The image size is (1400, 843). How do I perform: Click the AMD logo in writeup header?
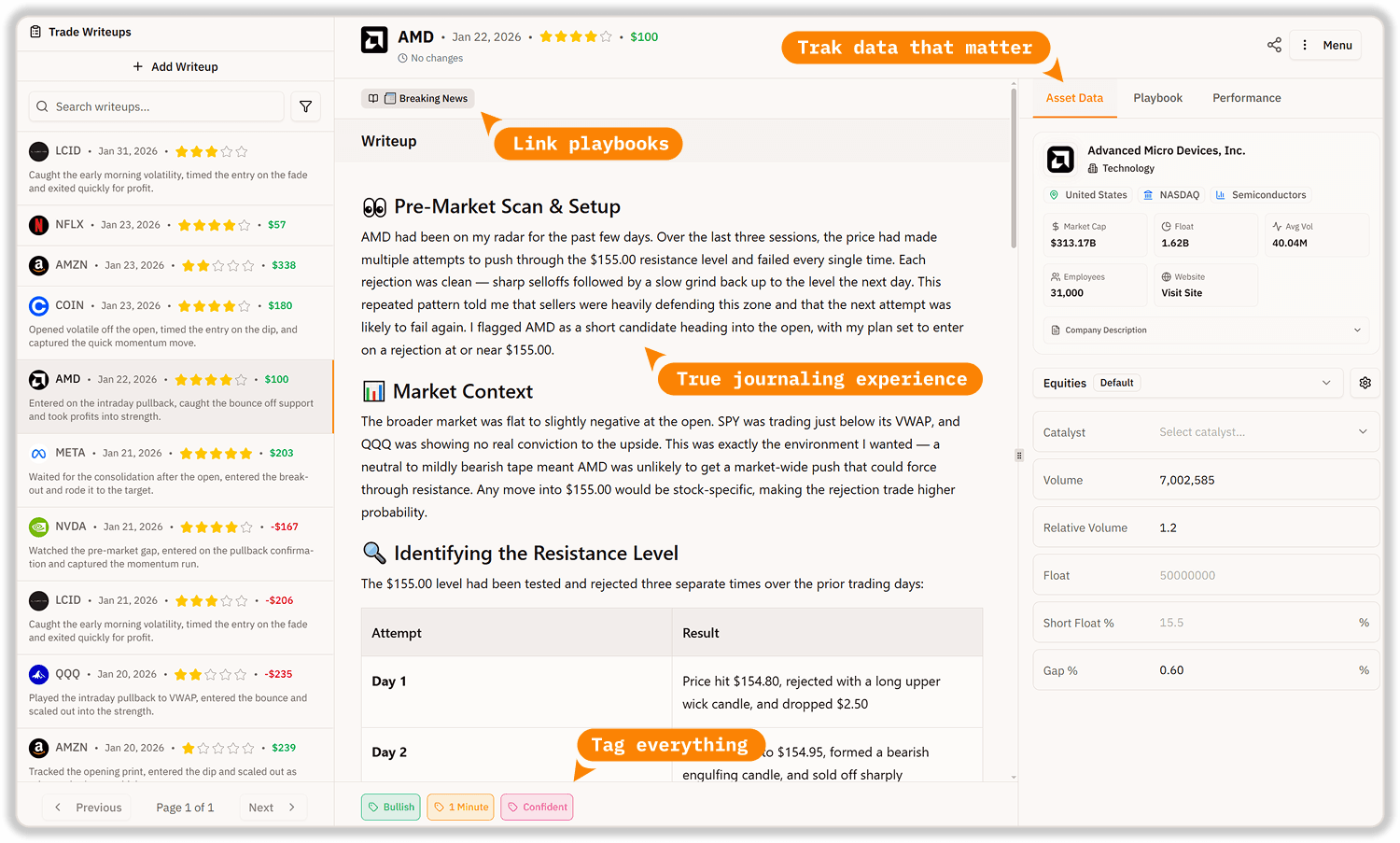(x=374, y=40)
